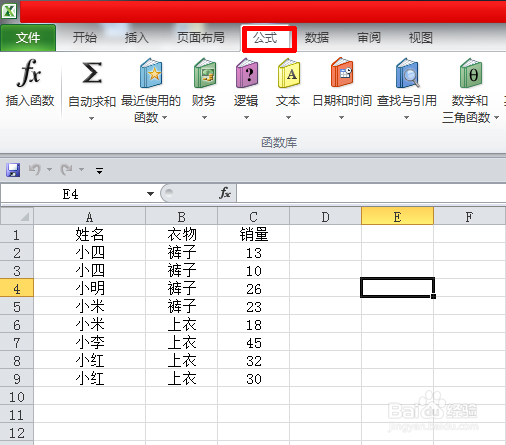Image resolution: width=506 pixels, height=445 pixels.
Task: Click the cell containing 姓名
Action: click(89, 235)
